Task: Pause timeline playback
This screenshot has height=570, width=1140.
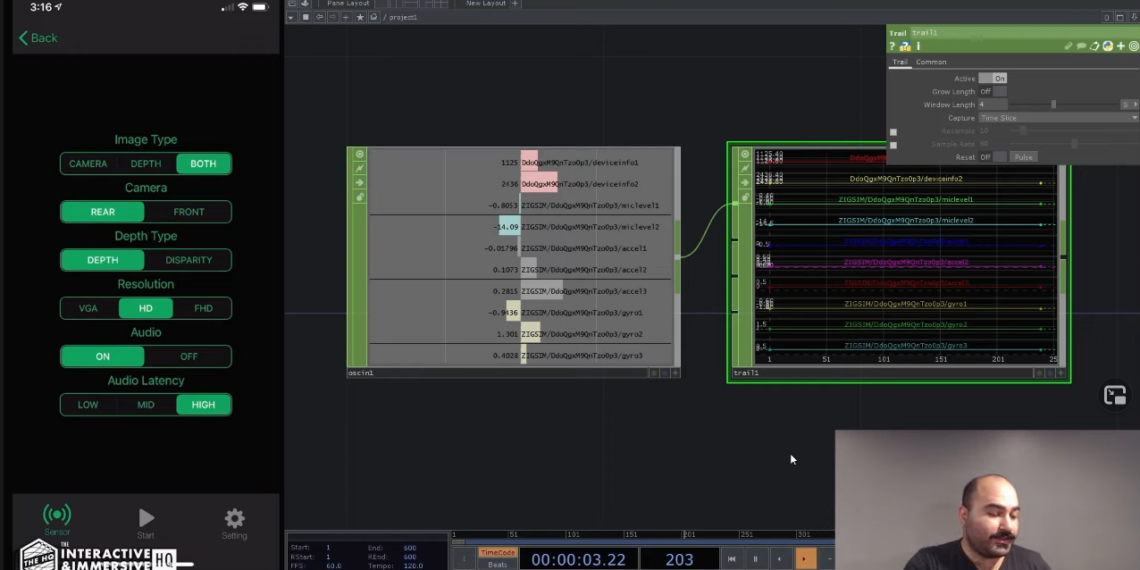Action: (x=755, y=559)
